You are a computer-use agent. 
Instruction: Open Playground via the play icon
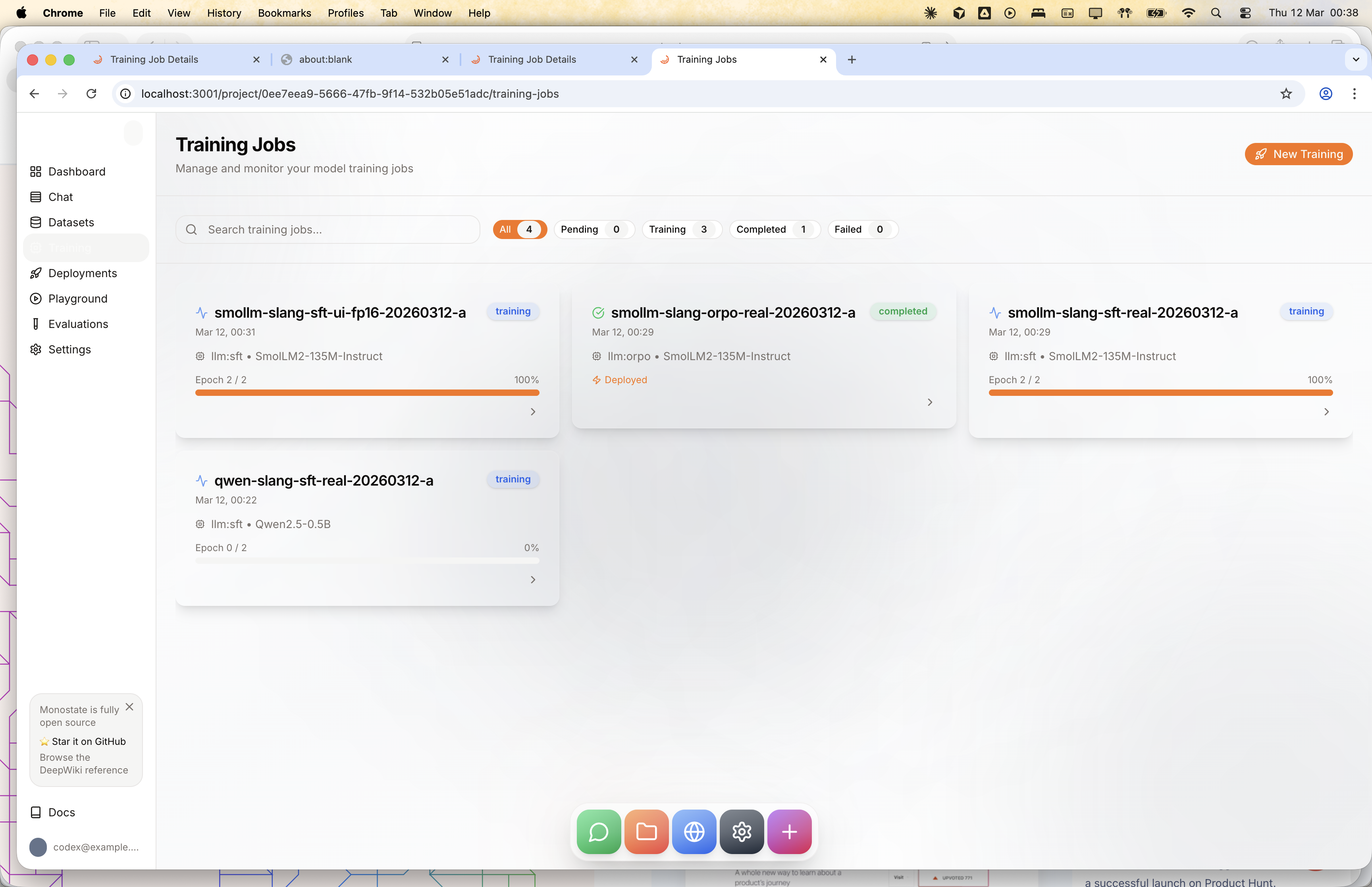click(36, 298)
